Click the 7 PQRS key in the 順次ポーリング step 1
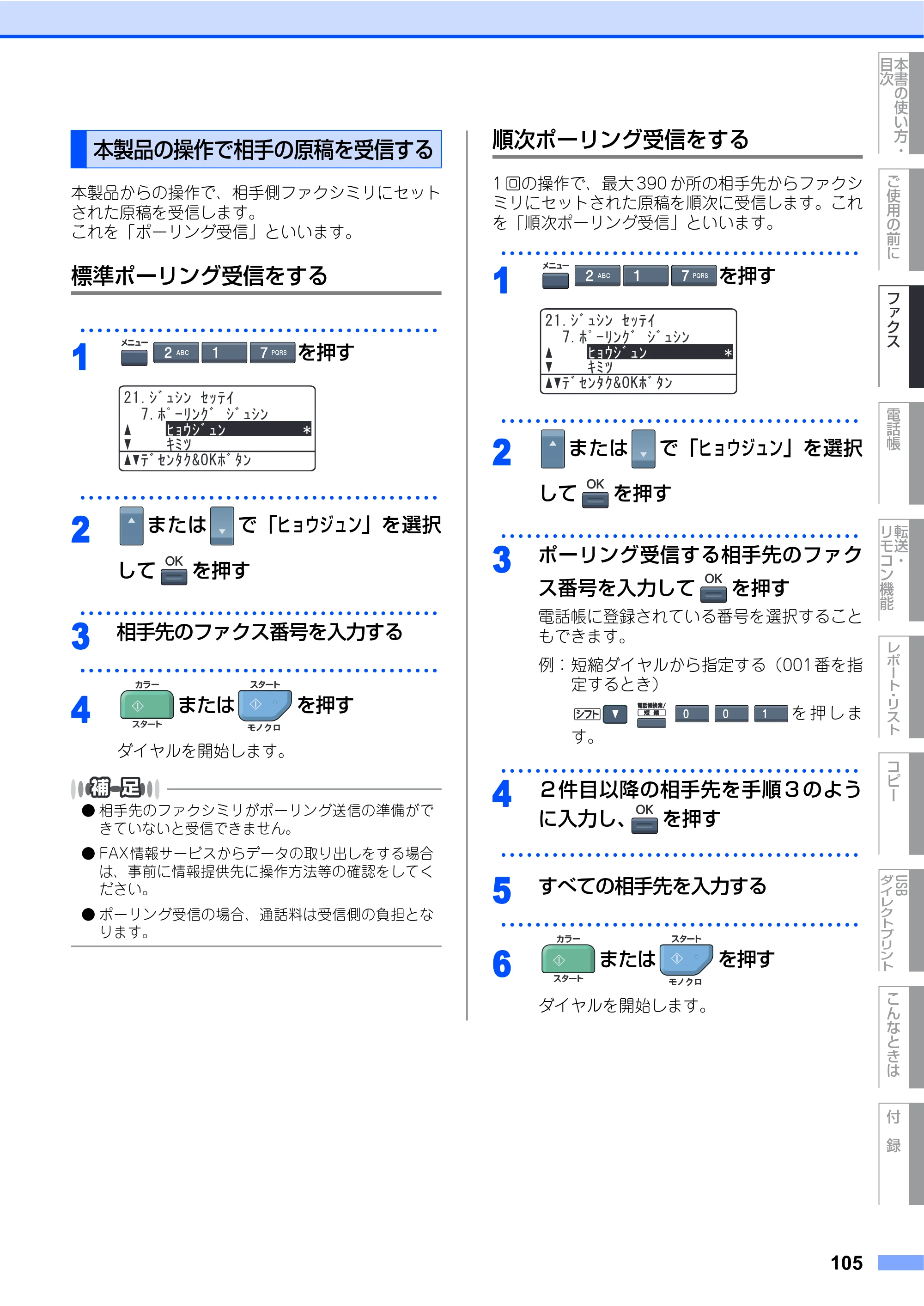Viewport: 924px width, 1306px height. pyautogui.click(x=693, y=276)
